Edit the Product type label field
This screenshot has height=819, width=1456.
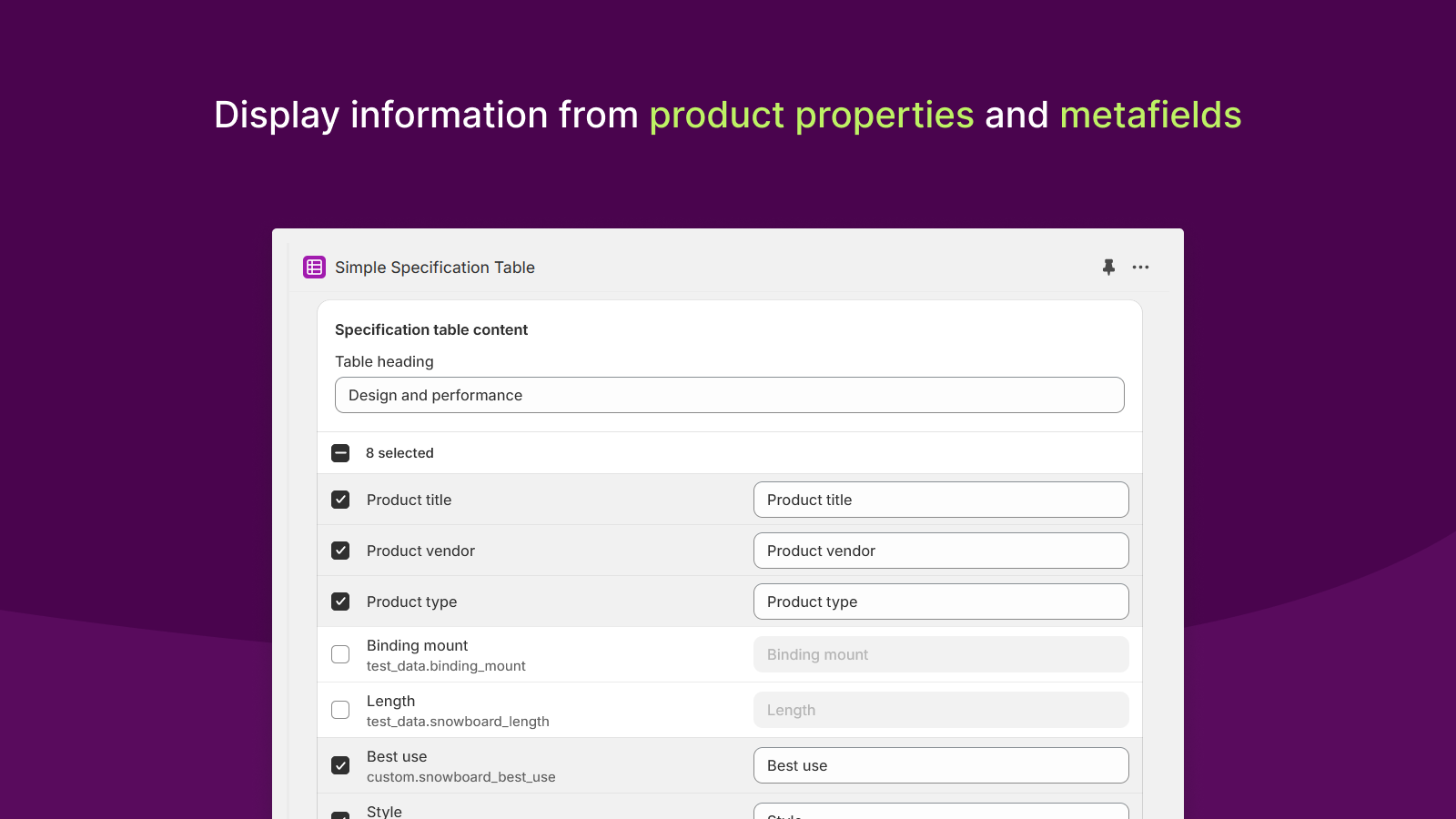click(x=941, y=602)
